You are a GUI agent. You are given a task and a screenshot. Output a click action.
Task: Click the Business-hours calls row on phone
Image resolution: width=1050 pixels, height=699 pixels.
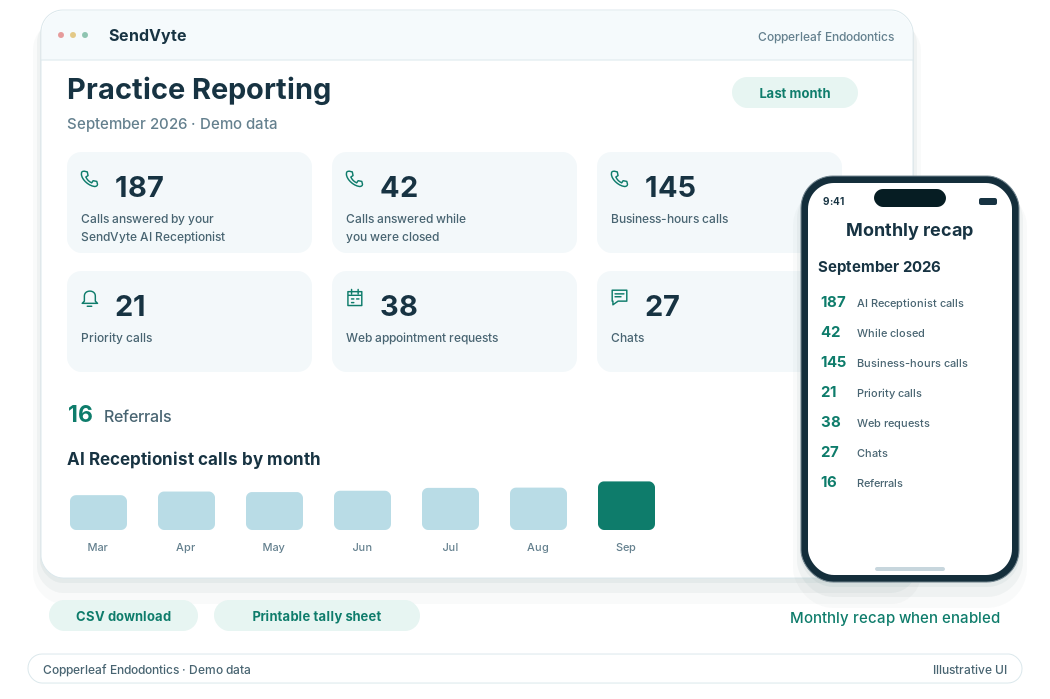[x=895, y=363]
